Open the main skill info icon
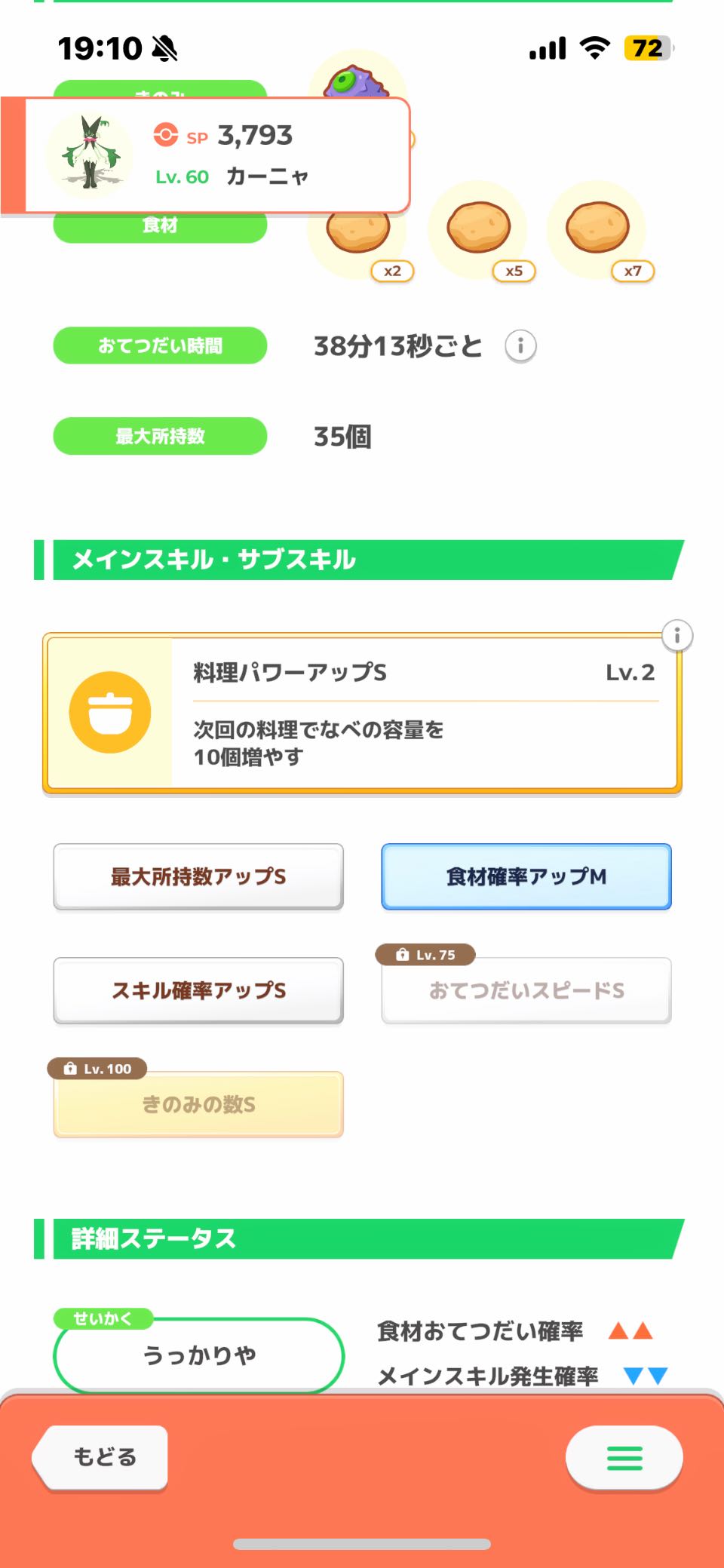724x1568 pixels. tap(676, 636)
